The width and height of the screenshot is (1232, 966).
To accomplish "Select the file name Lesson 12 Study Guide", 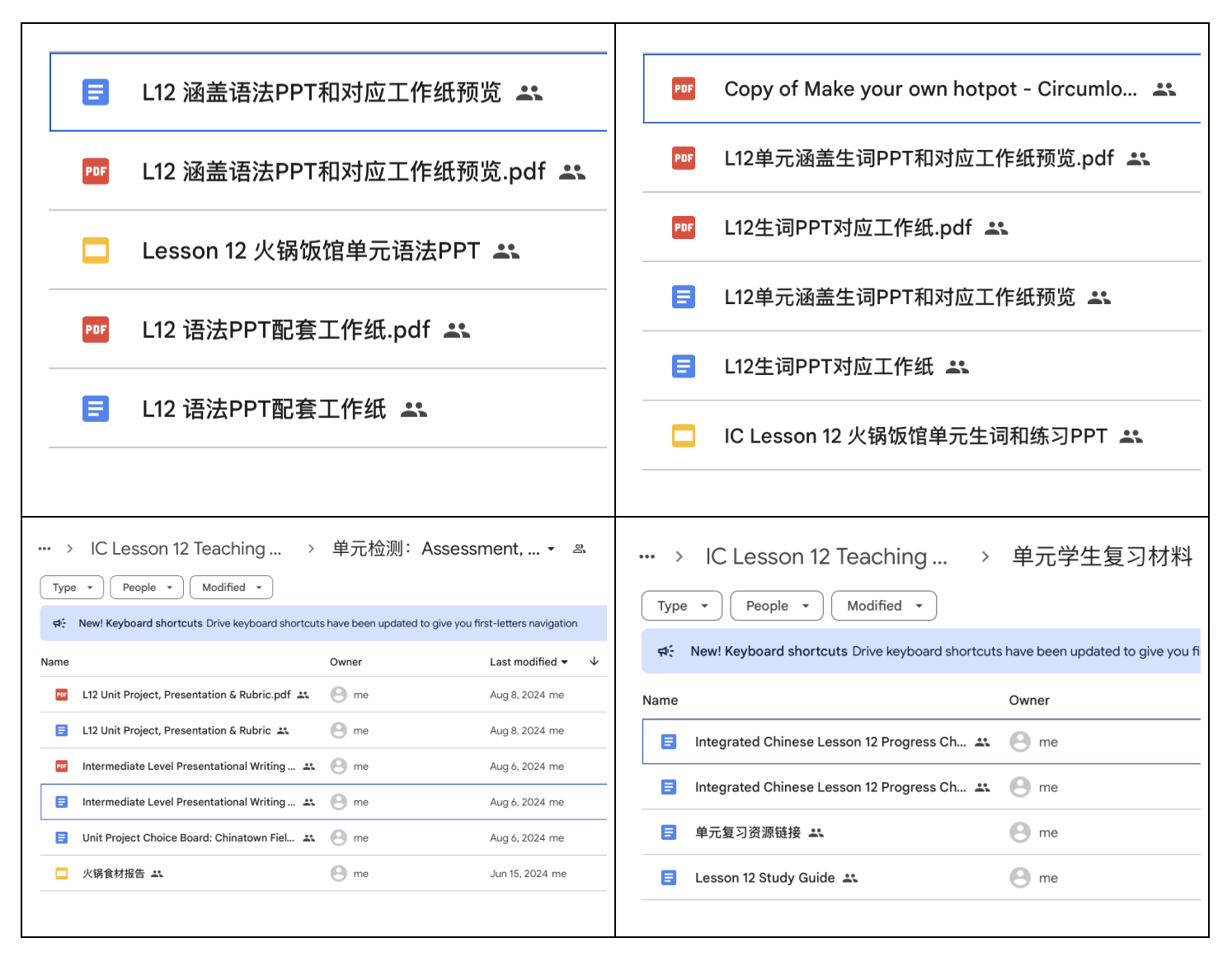I will point(765,878).
